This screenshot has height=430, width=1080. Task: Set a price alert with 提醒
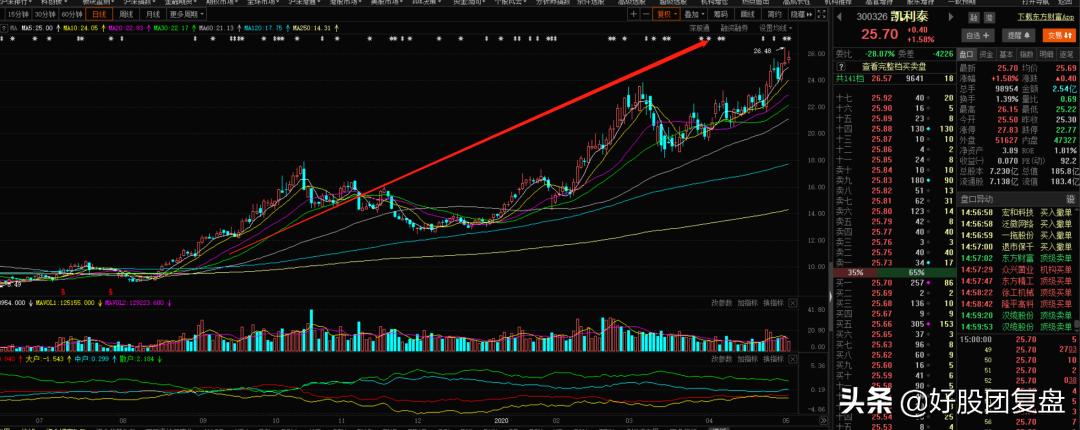tap(1018, 34)
